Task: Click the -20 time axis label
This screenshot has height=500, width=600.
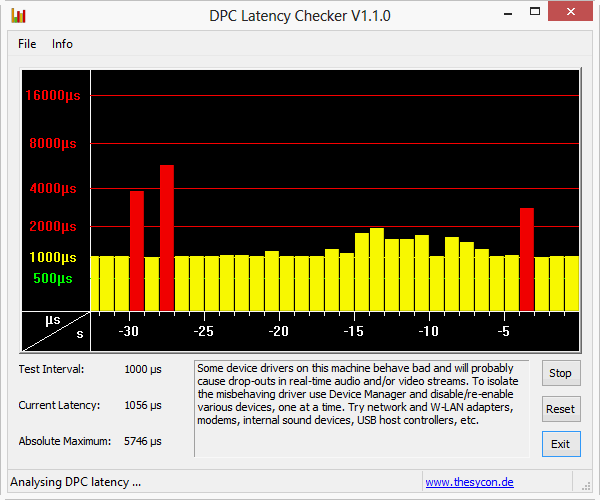Action: coord(279,331)
